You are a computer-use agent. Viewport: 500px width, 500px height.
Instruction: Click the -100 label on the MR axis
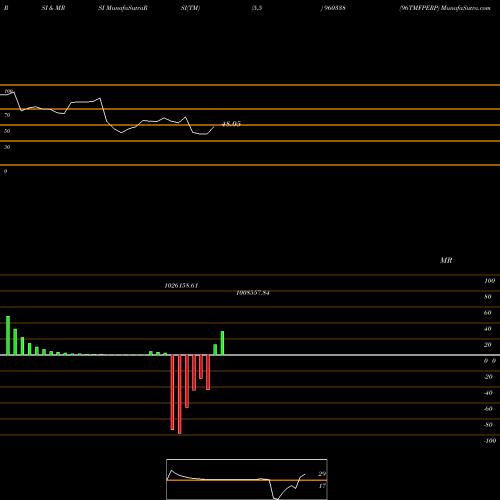click(x=489, y=441)
